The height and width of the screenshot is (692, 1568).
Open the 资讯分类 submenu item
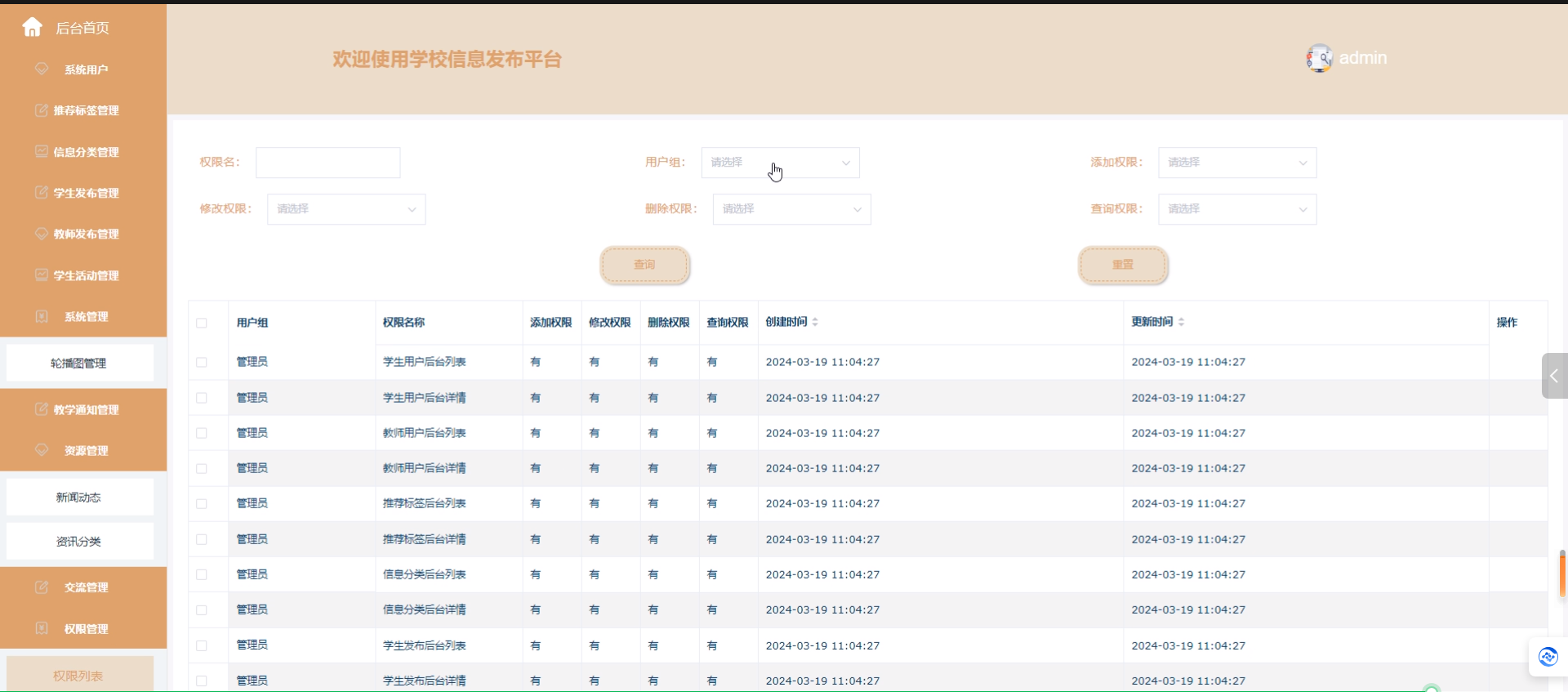tap(80, 541)
